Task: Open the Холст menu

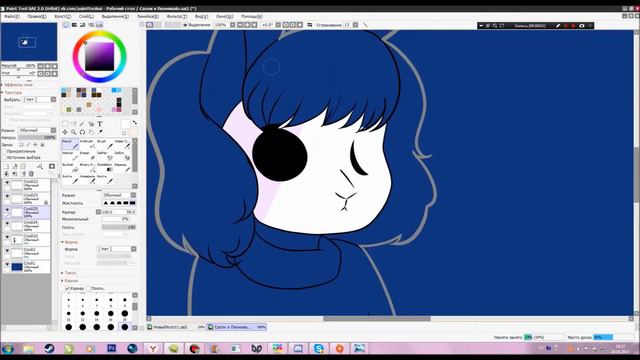Action: click(63, 16)
